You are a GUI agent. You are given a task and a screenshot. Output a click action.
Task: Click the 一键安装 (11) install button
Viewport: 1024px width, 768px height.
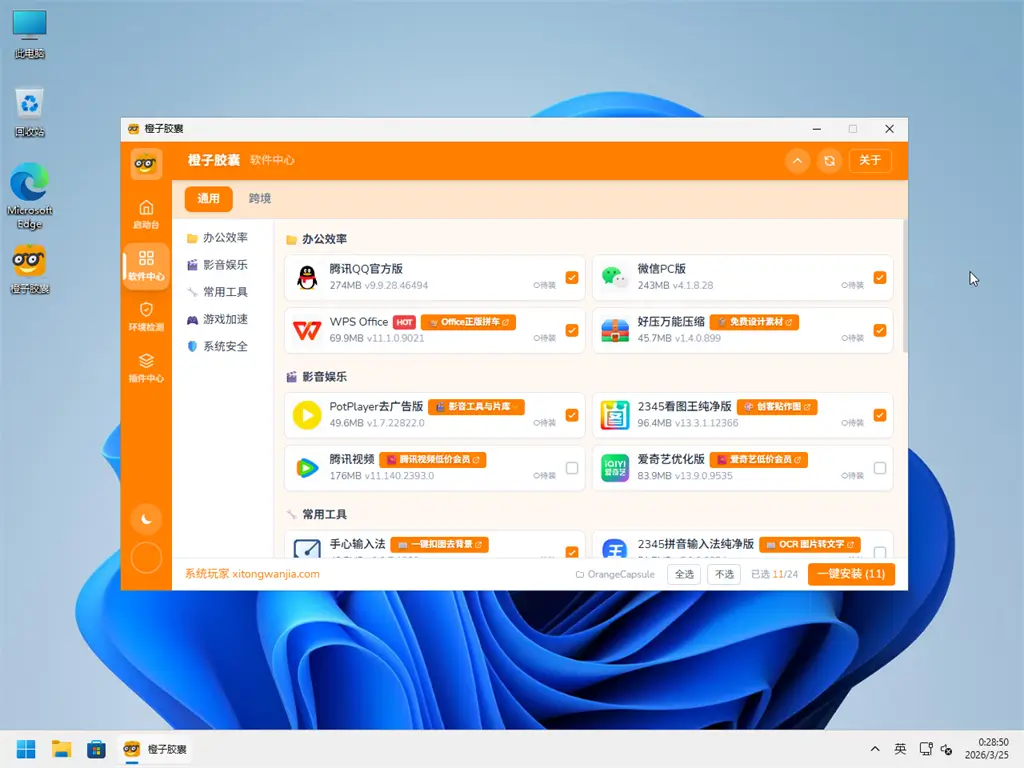(x=851, y=574)
